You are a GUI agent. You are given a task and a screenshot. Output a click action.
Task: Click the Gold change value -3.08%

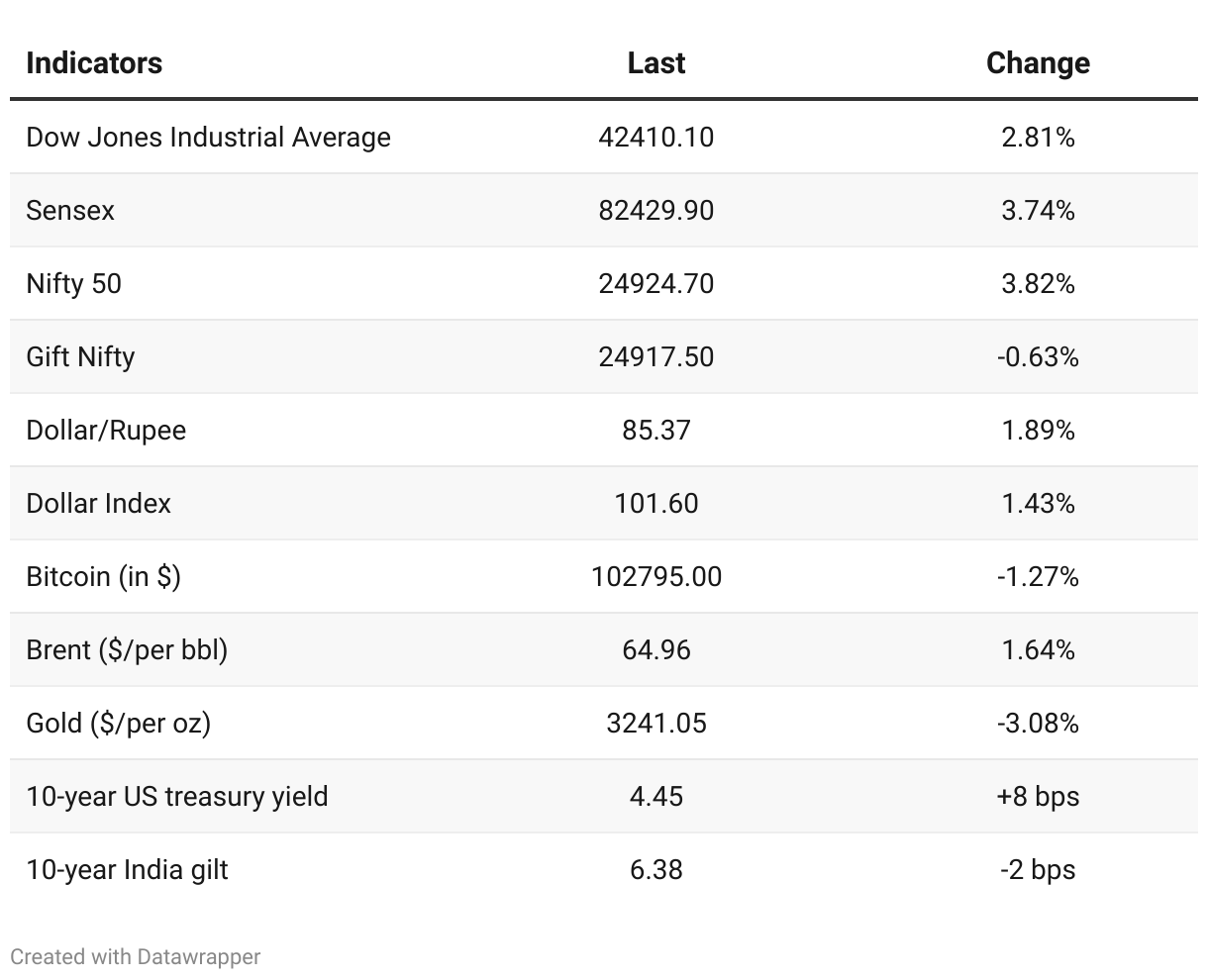1038,723
